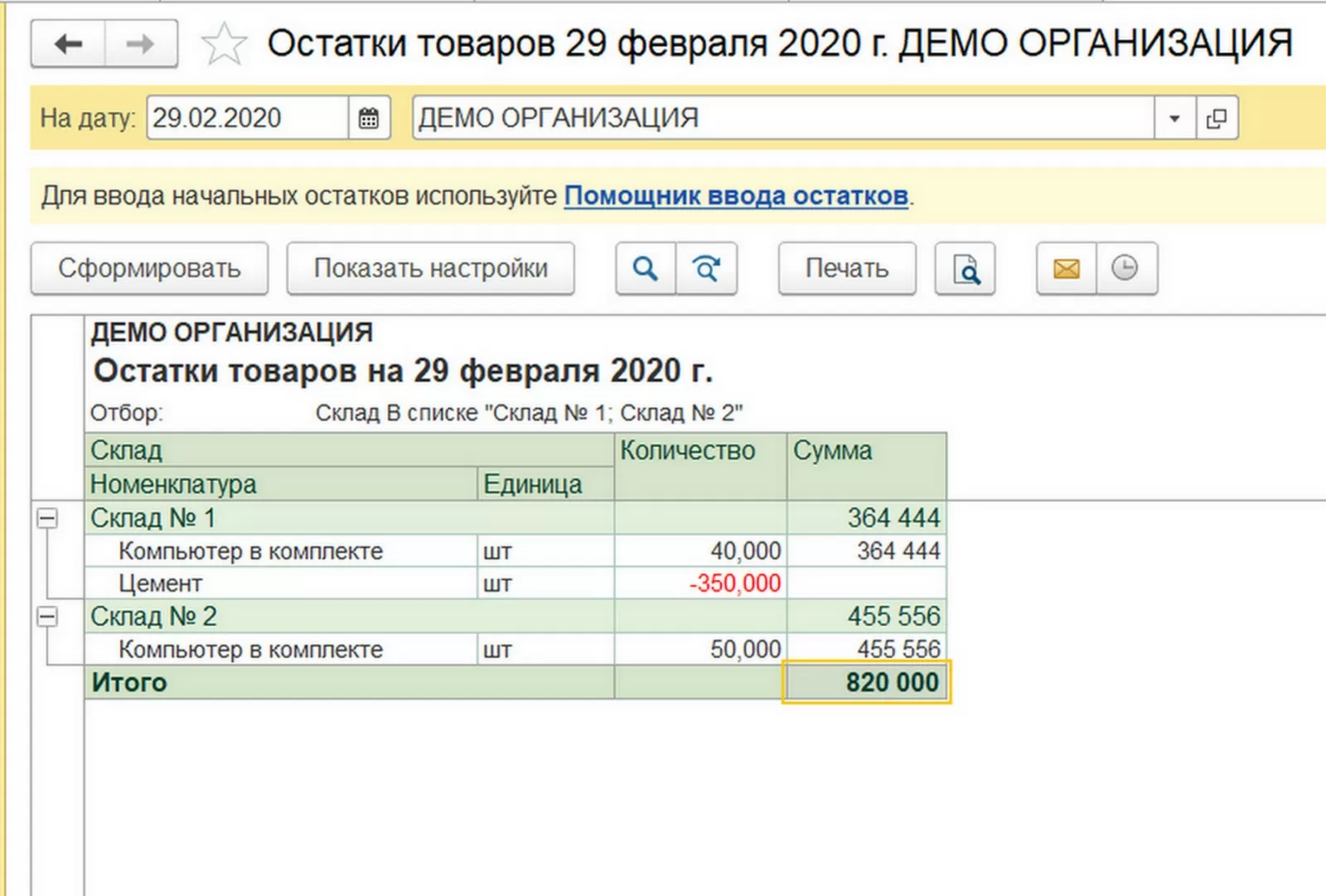Click the Показать настройки button
This screenshot has height=896, width=1326.
430,269
